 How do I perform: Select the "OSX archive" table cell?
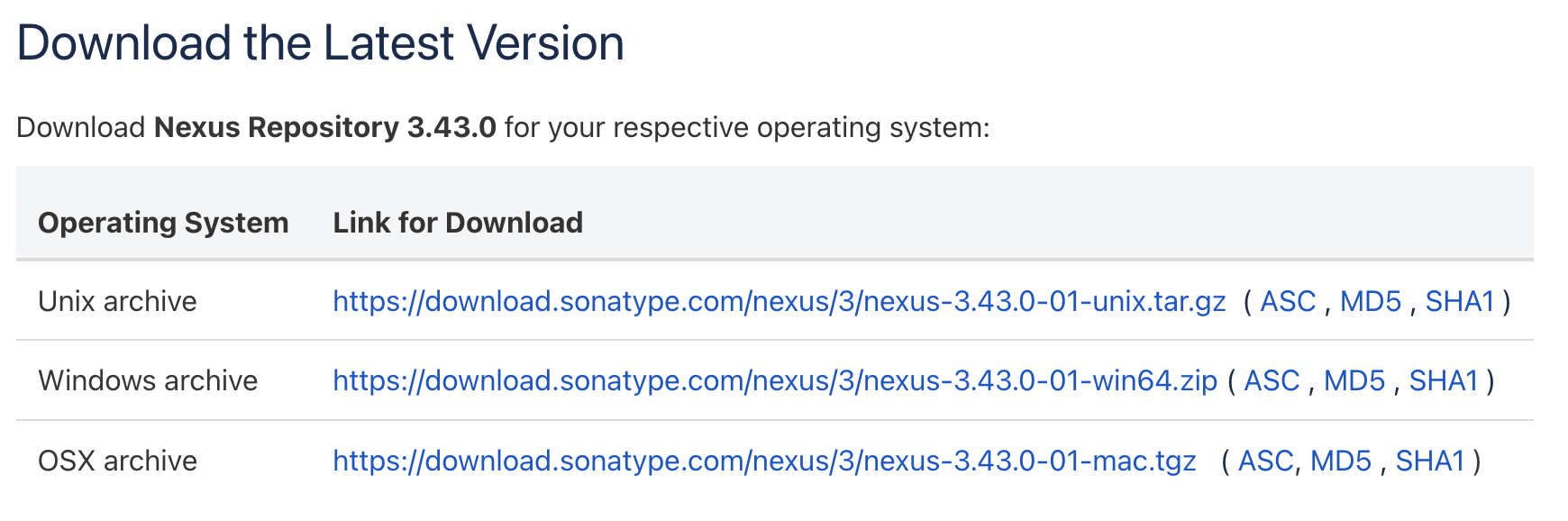click(x=117, y=461)
